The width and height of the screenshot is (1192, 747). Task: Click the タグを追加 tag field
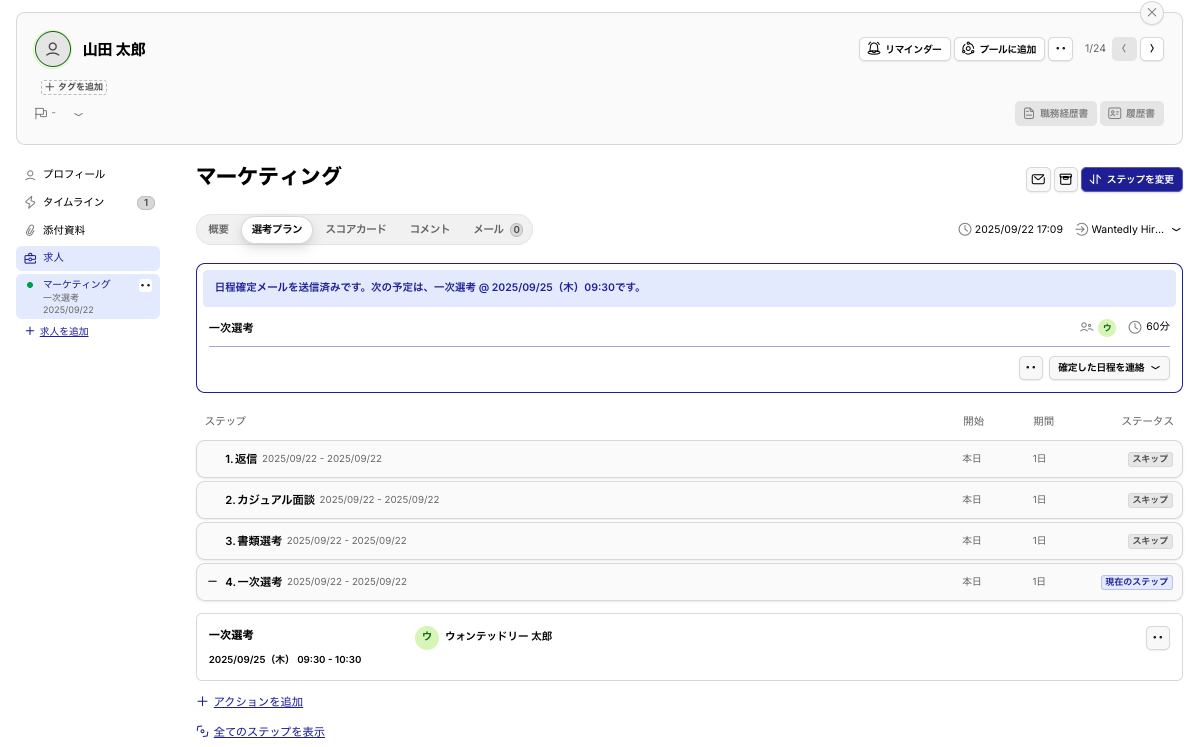pos(74,87)
